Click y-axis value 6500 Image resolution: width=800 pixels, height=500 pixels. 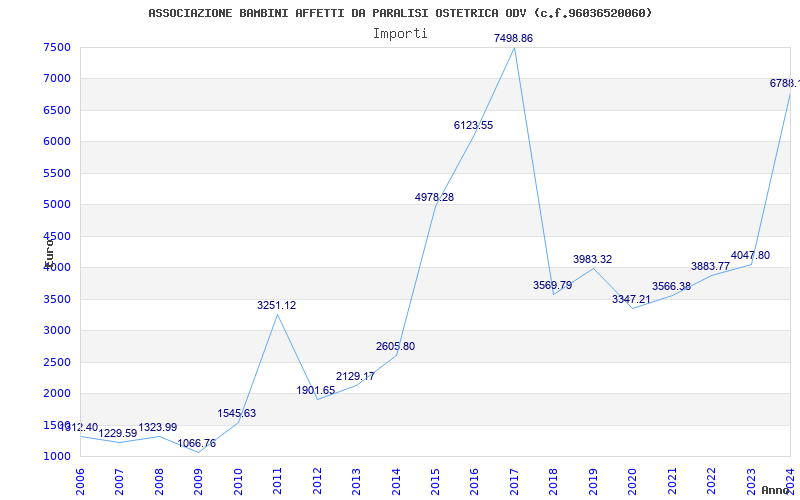57,110
